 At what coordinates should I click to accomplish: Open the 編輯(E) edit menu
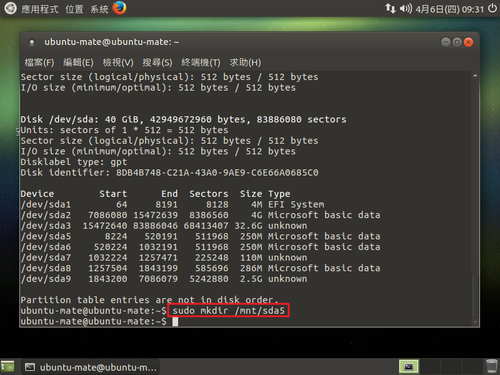pos(78,62)
